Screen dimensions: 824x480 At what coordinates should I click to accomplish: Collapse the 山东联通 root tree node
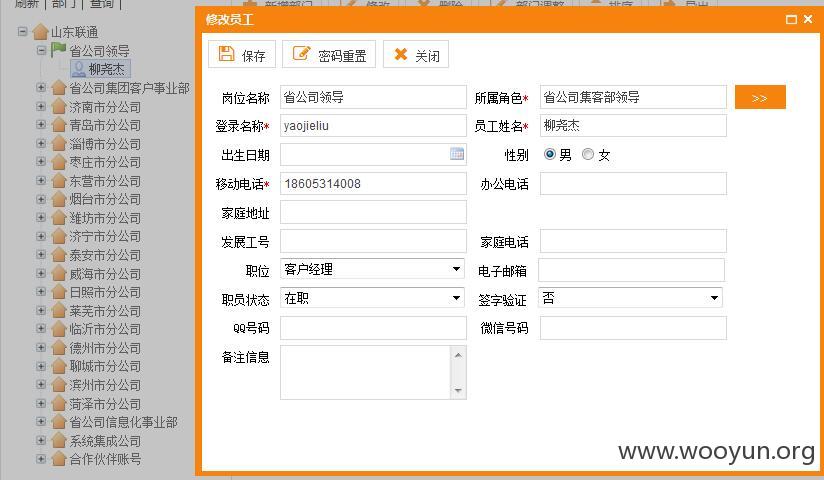pyautogui.click(x=22, y=31)
